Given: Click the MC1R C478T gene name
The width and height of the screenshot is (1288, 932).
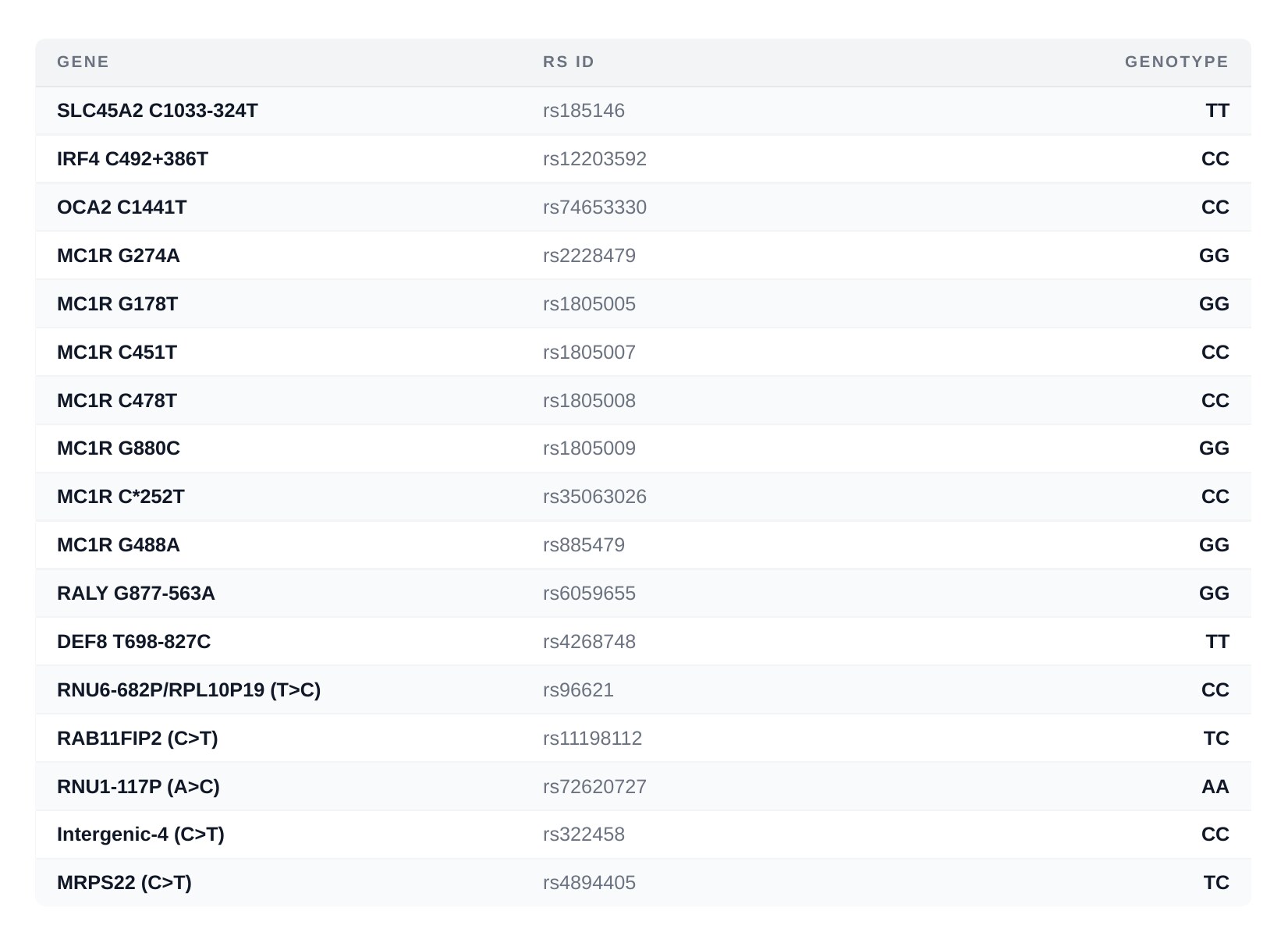Looking at the screenshot, I should pyautogui.click(x=117, y=401).
